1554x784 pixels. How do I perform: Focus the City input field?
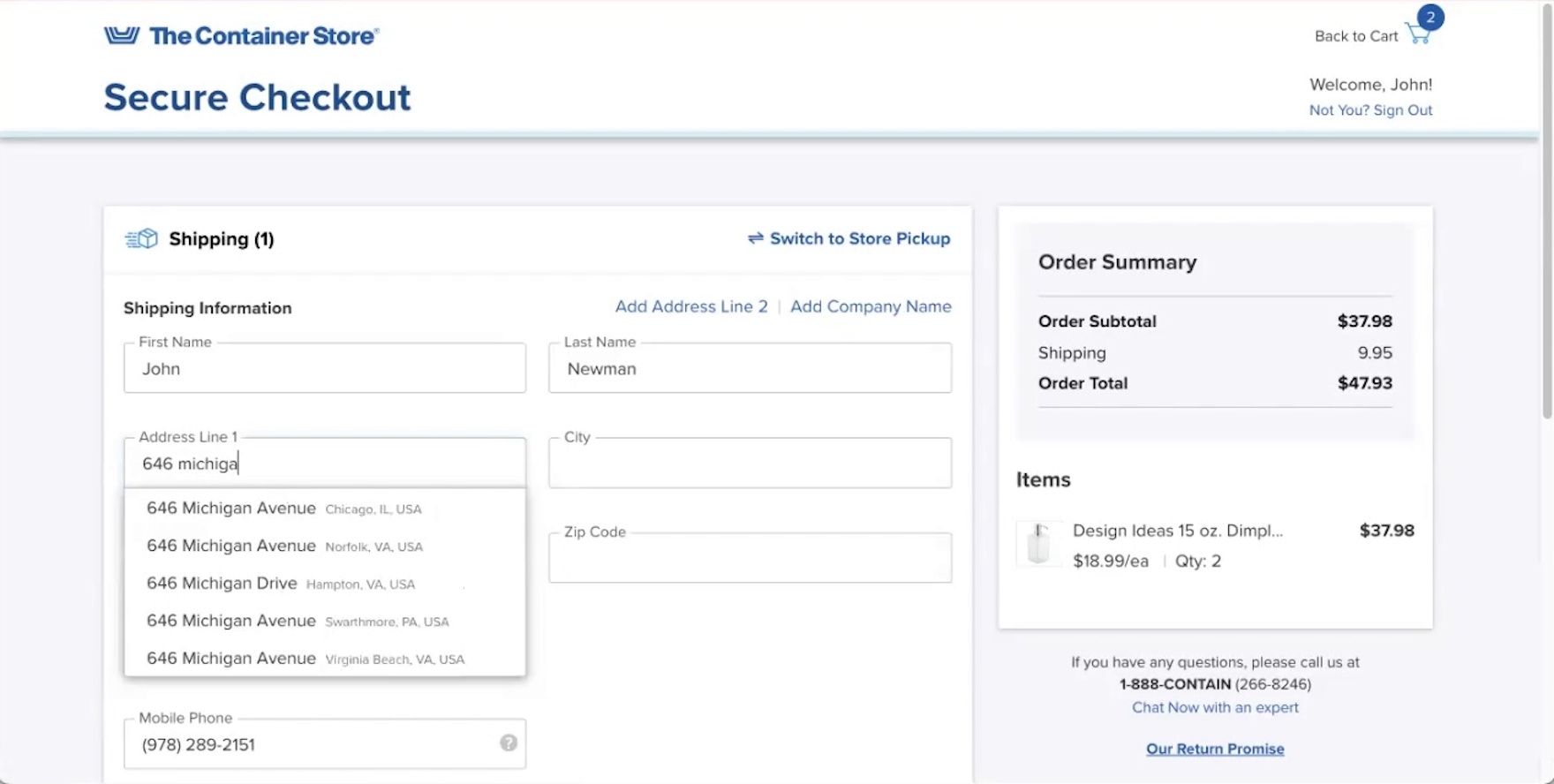click(750, 464)
